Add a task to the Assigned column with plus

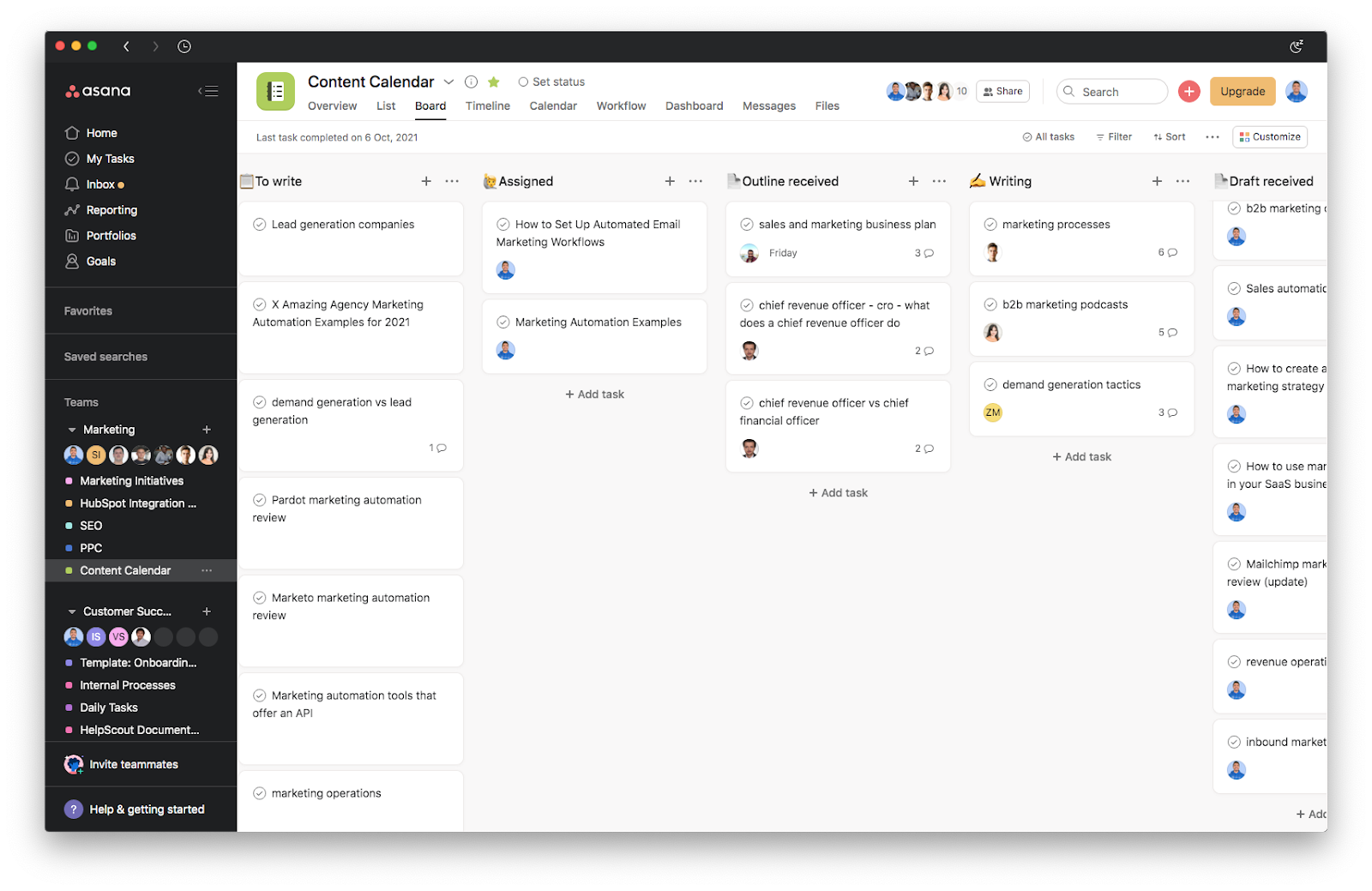(x=670, y=181)
